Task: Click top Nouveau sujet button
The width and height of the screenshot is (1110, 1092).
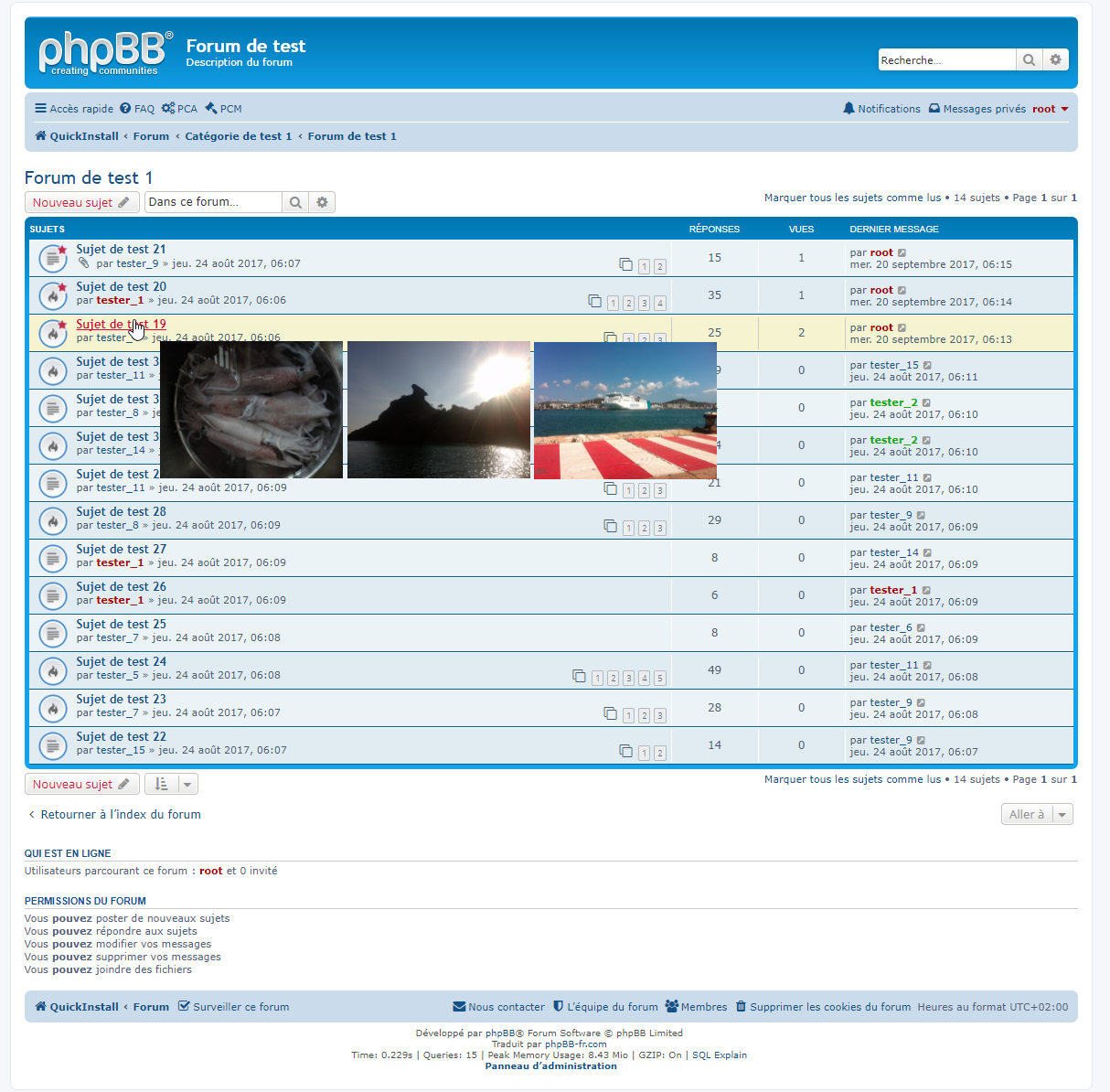Action: [82, 202]
